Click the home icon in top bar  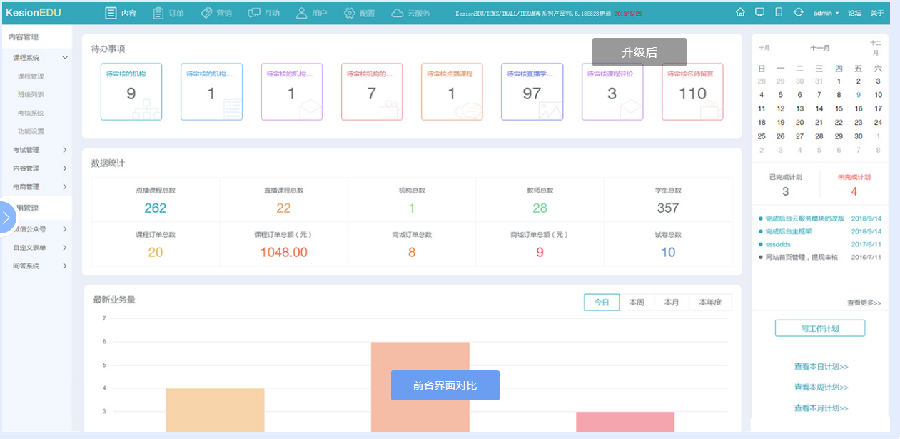[x=740, y=13]
